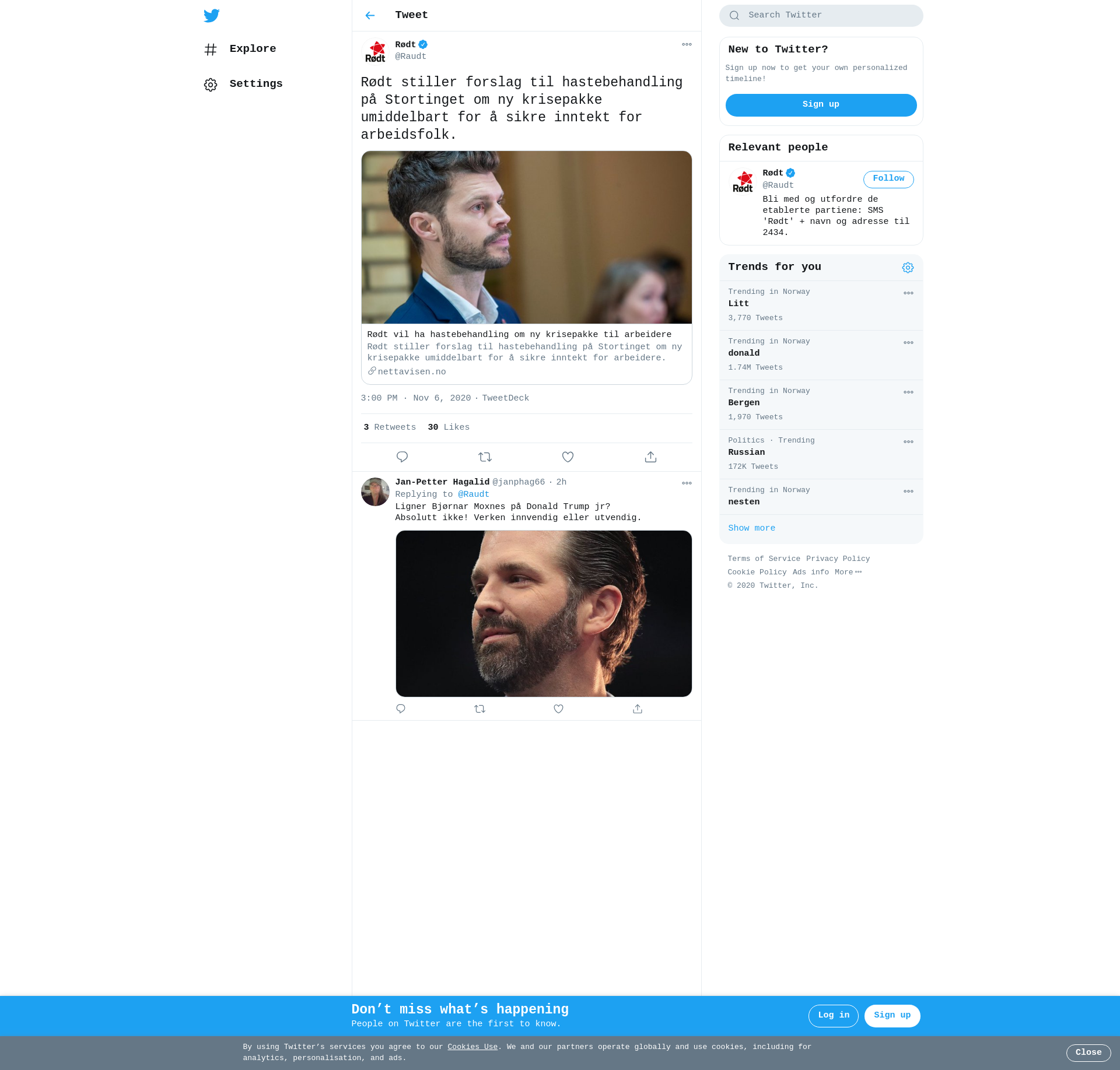Viewport: 1120px width, 1070px height.
Task: Retweet Rødt's main tweet
Action: [485, 457]
